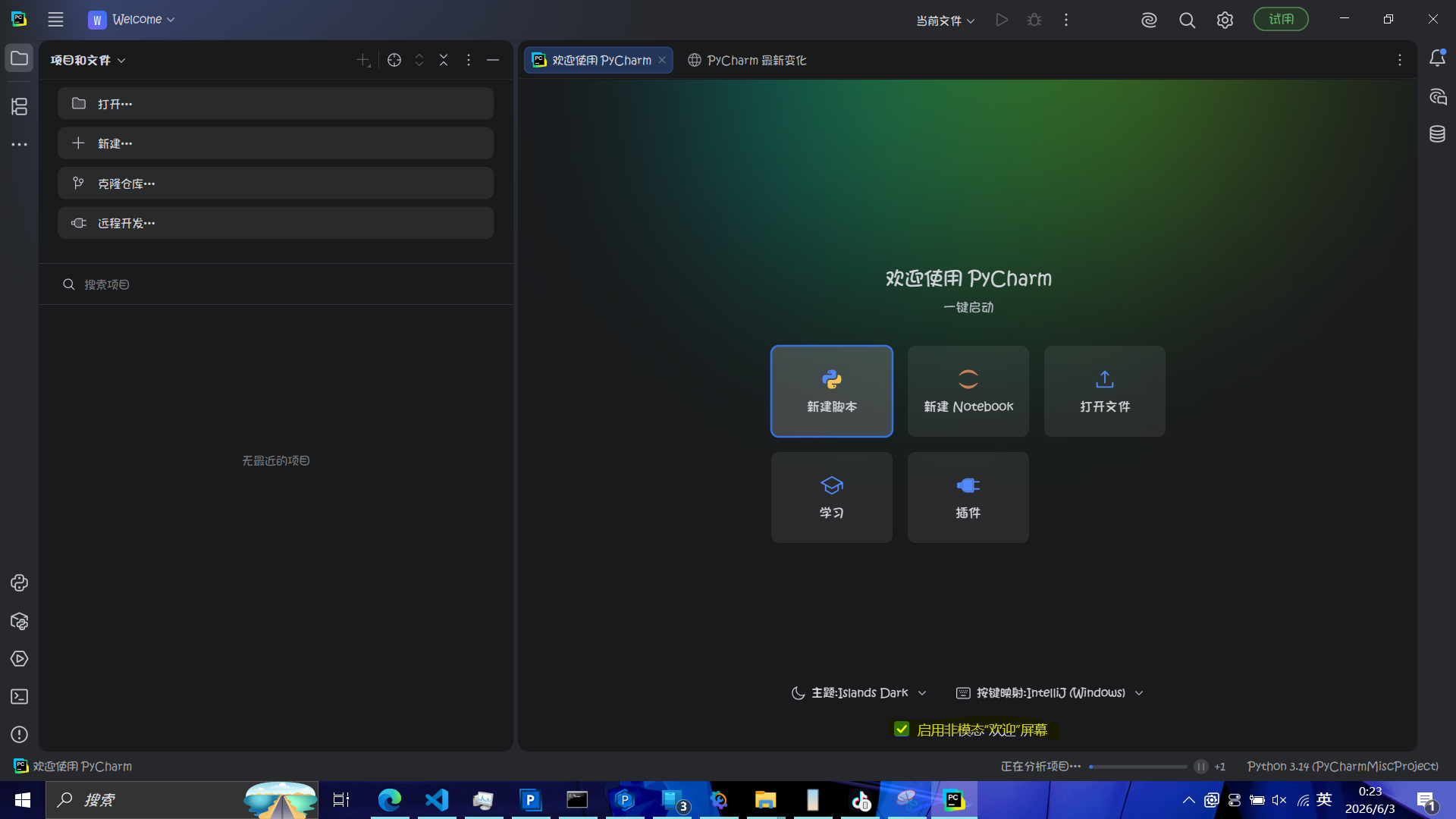Click the 搜索项目 search field
Viewport: 1456px width, 819px height.
point(275,284)
